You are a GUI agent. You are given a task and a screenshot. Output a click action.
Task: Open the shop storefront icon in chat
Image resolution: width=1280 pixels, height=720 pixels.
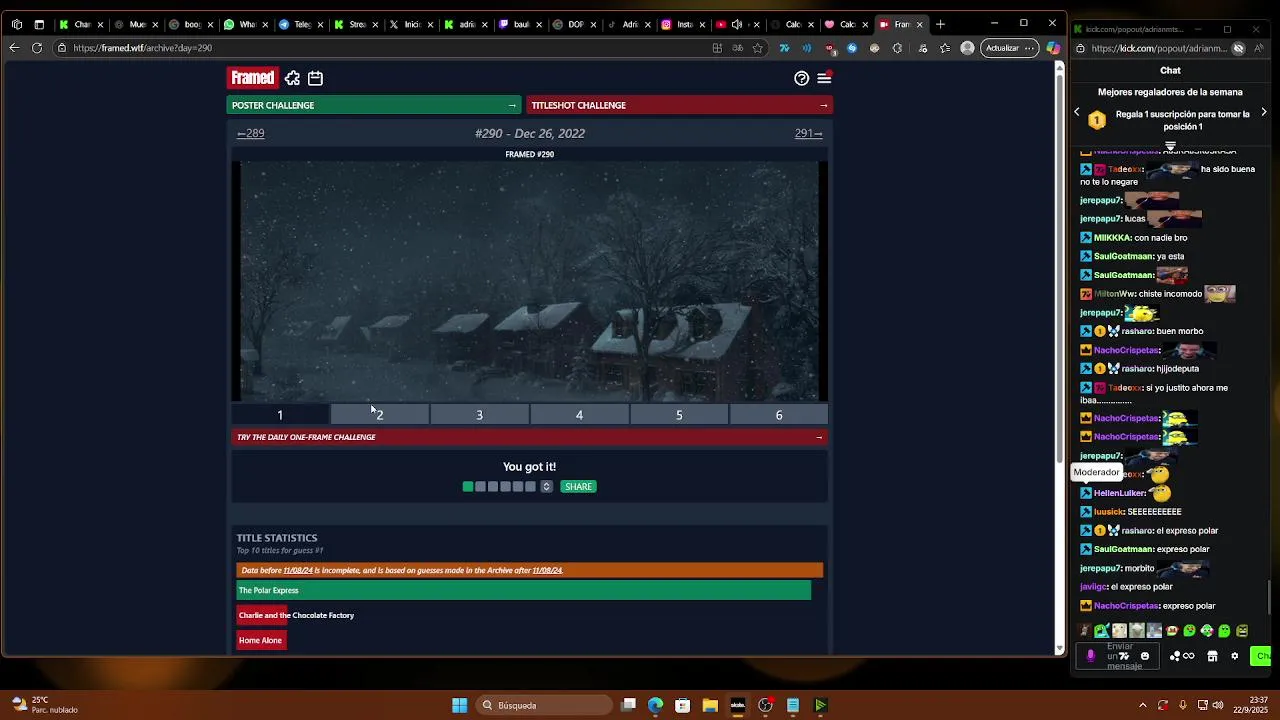coord(1212,656)
